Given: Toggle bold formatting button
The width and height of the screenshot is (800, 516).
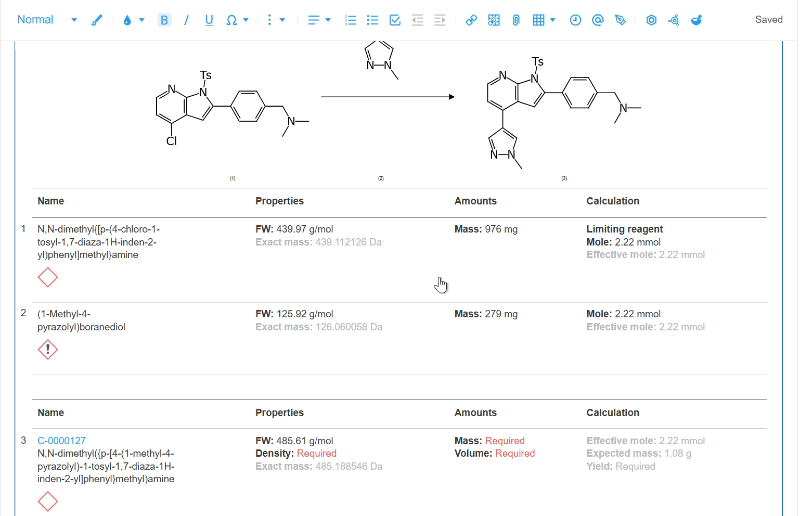Looking at the screenshot, I should pos(164,20).
